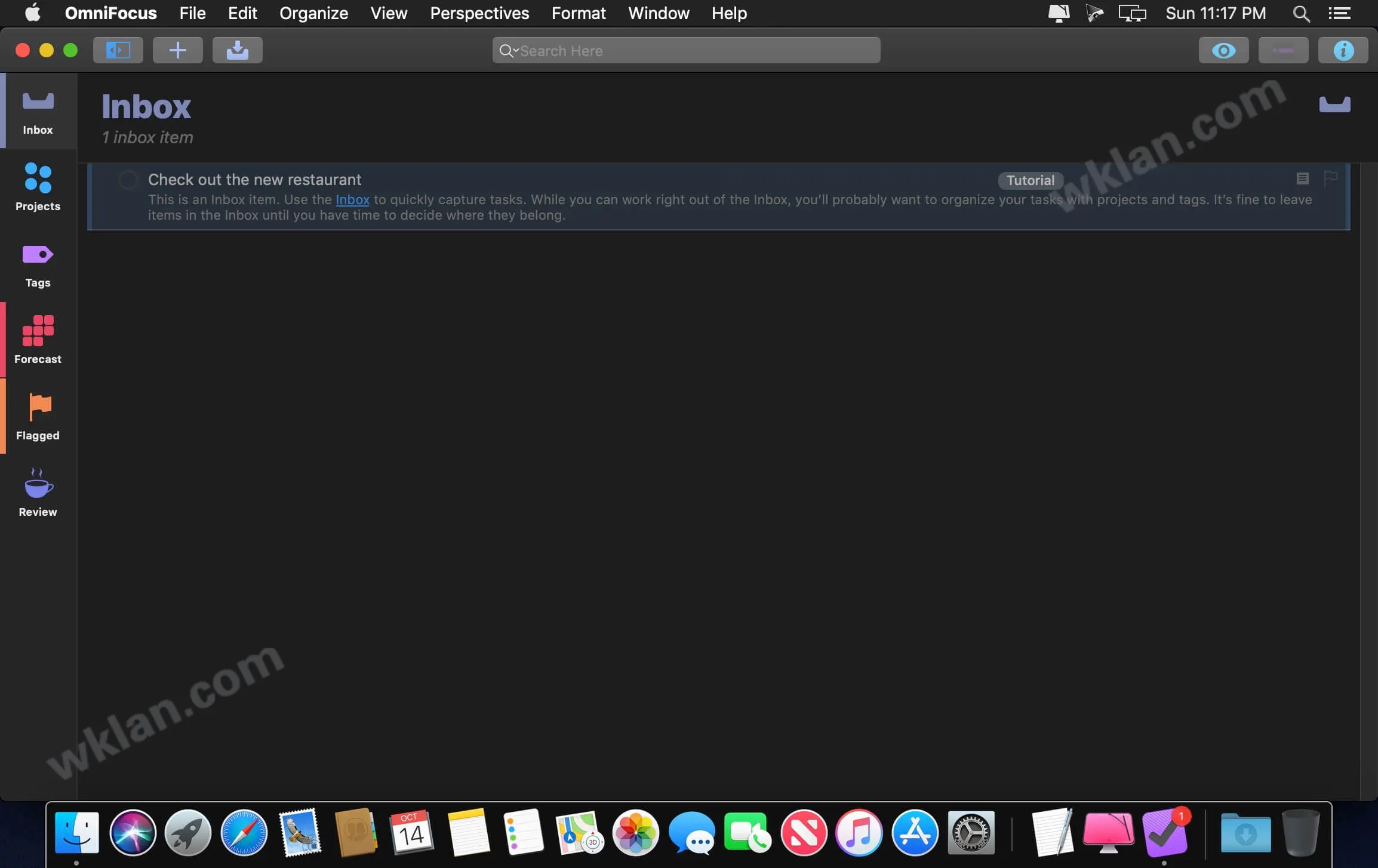Open the Format menu
This screenshot has height=868, width=1378.
(x=578, y=13)
